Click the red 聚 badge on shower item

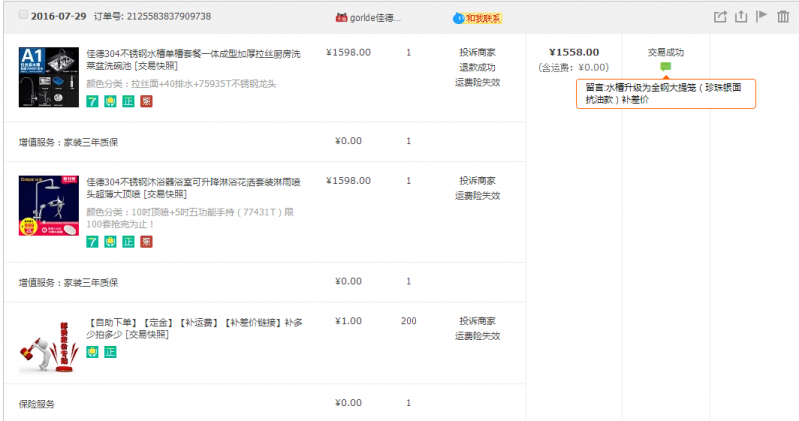[146, 241]
